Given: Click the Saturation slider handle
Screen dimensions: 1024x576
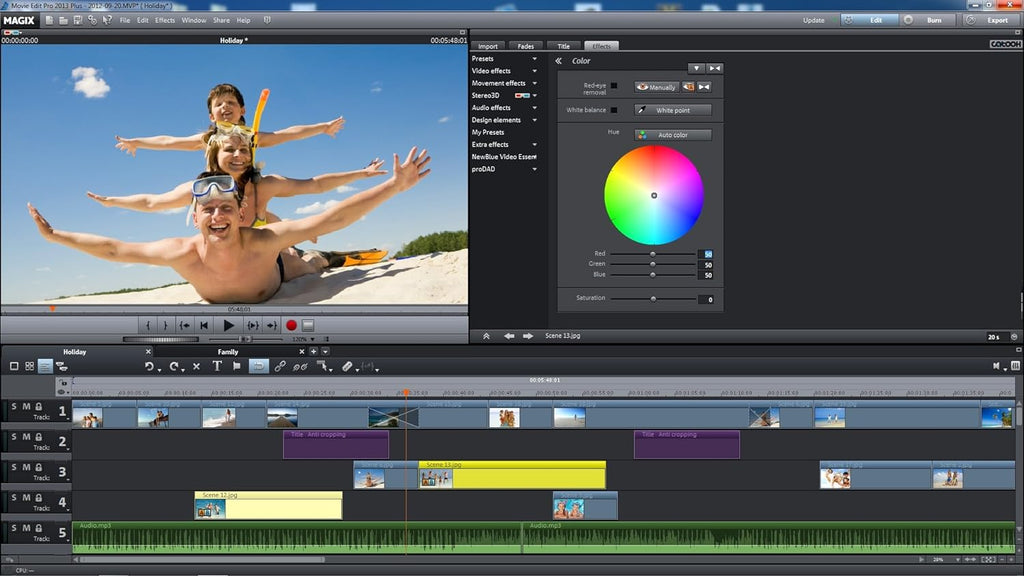Looking at the screenshot, I should click(653, 298).
